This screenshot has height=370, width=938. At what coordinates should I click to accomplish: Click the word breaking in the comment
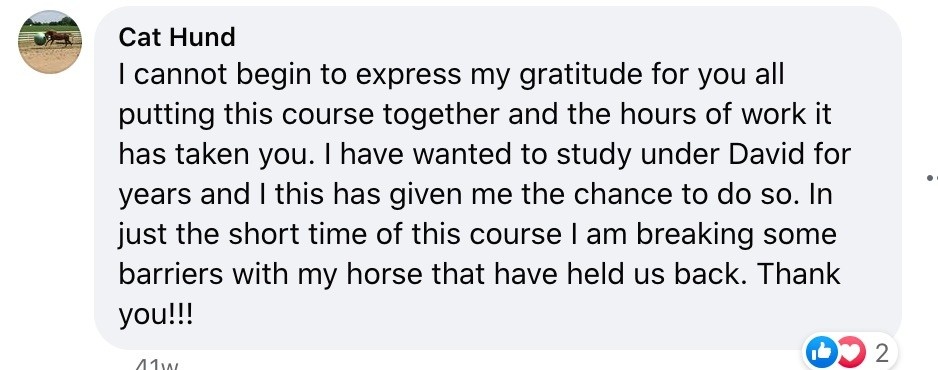694,236
